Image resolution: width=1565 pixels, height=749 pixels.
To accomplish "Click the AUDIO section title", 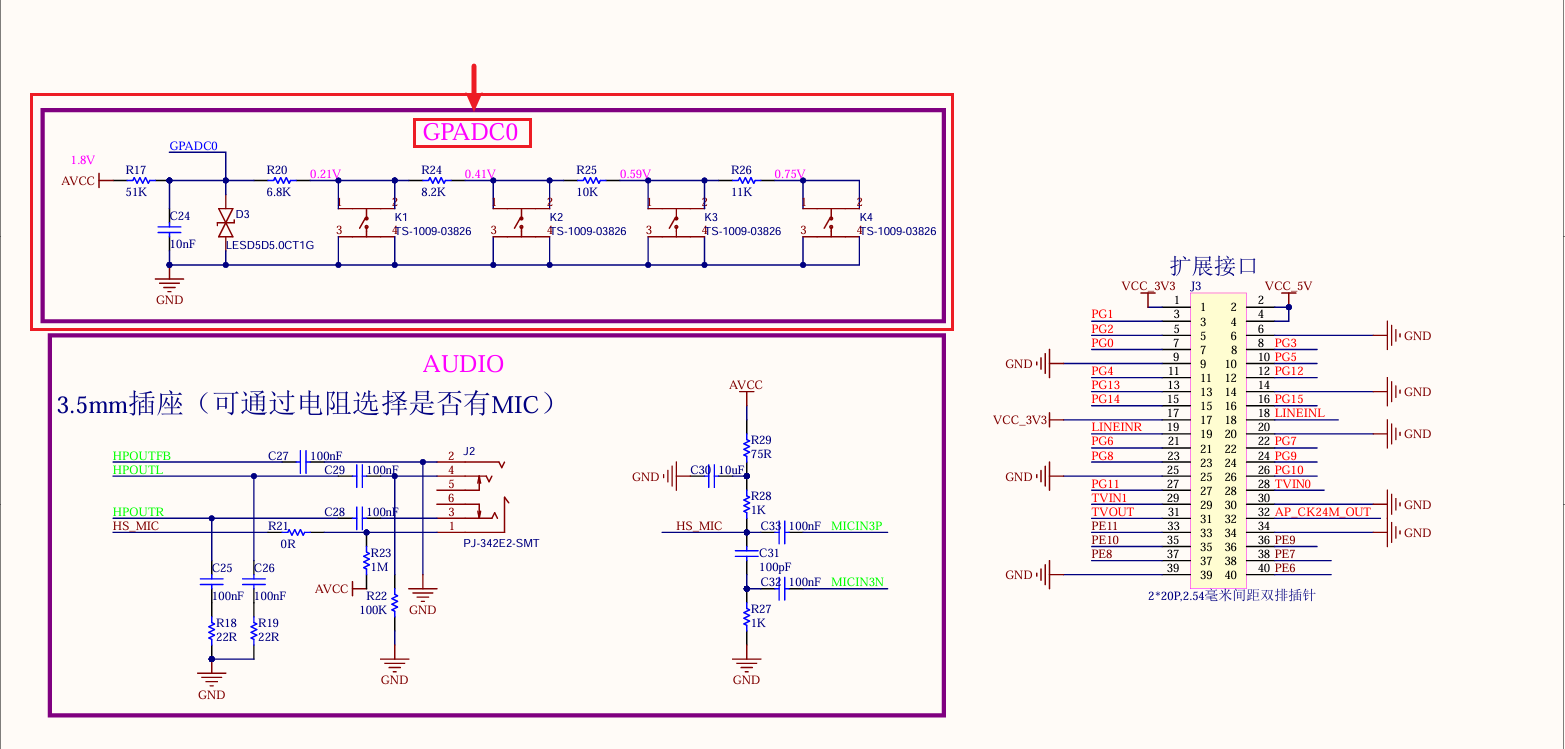I will tap(463, 364).
